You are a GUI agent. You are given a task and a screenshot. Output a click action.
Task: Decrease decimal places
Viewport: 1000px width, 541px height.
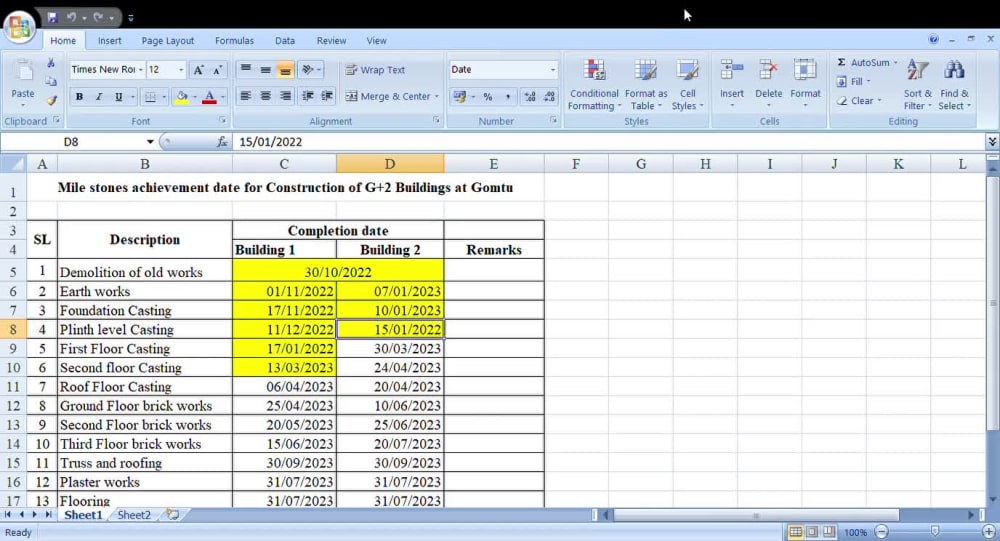tap(549, 97)
